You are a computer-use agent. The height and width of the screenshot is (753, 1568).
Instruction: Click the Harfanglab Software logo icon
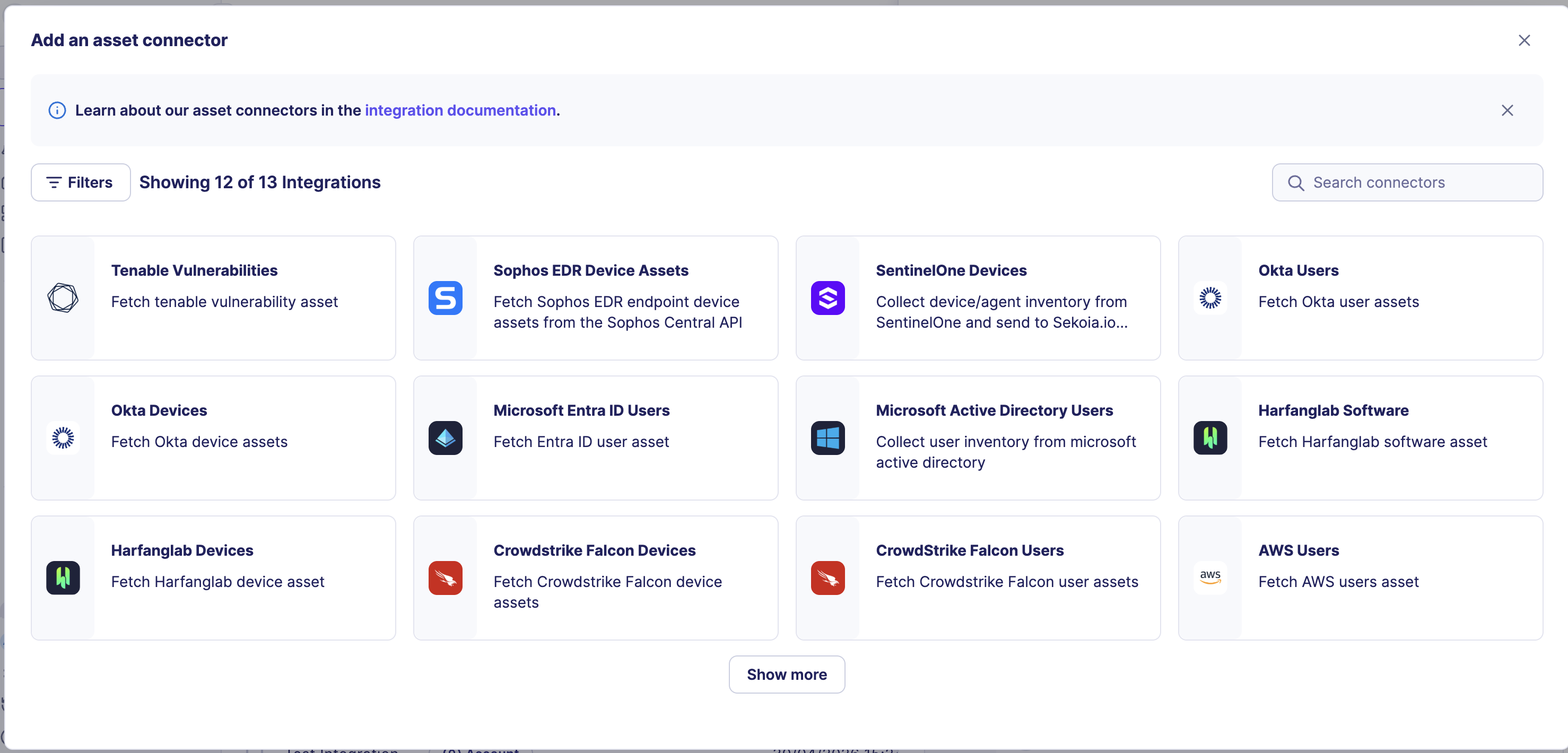point(1210,437)
